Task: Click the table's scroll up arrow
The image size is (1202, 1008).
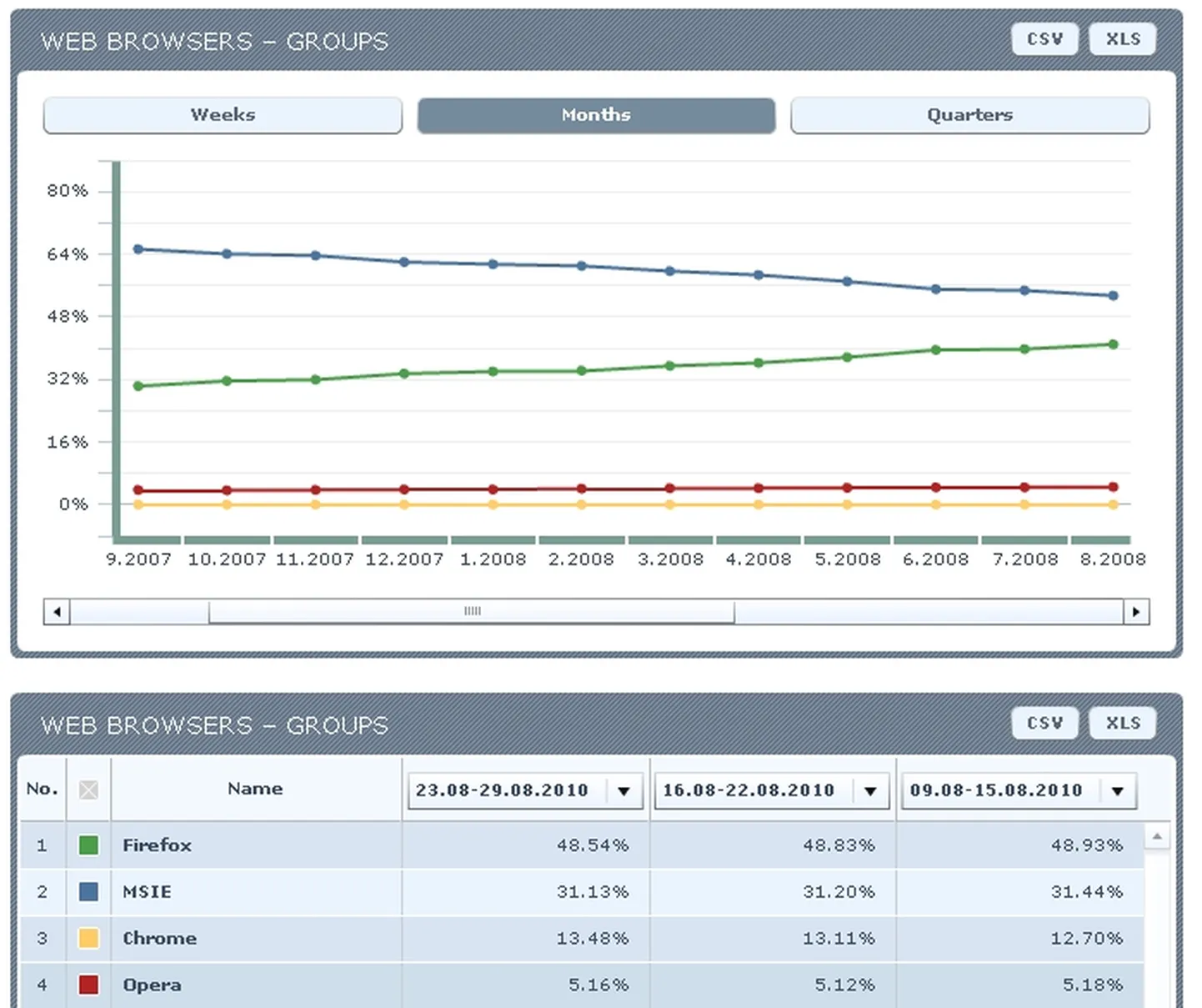Action: click(x=1156, y=836)
